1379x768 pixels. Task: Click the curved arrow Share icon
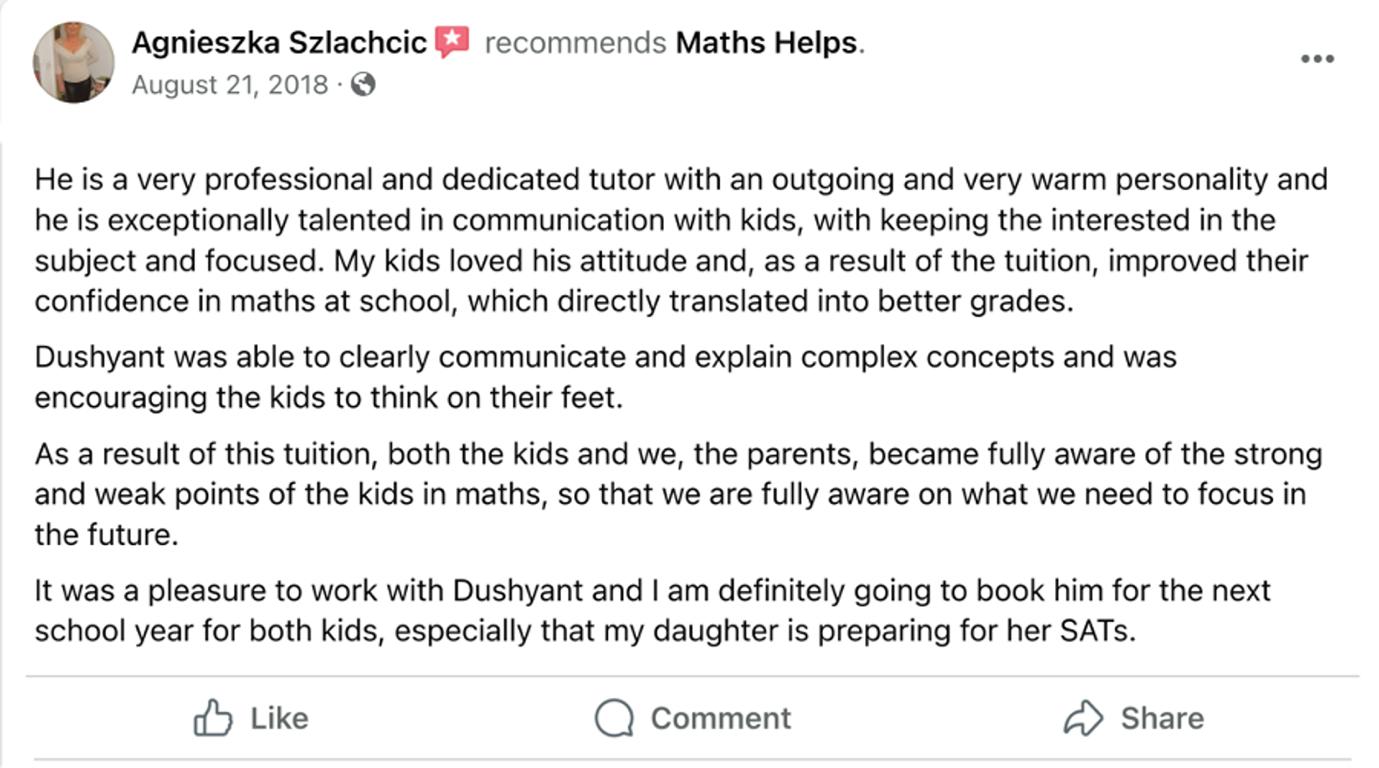click(1083, 718)
